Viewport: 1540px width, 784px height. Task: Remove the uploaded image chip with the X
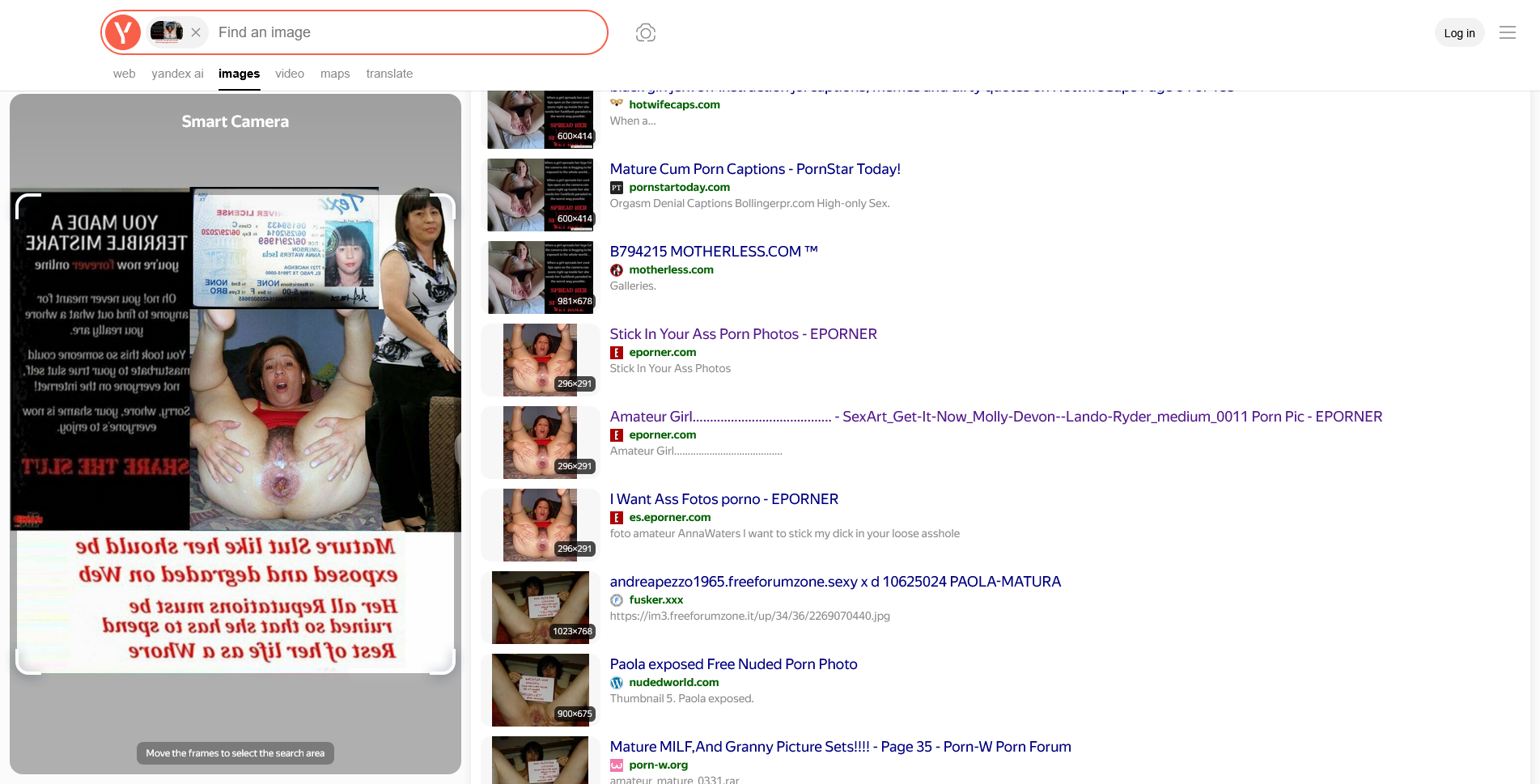196,32
